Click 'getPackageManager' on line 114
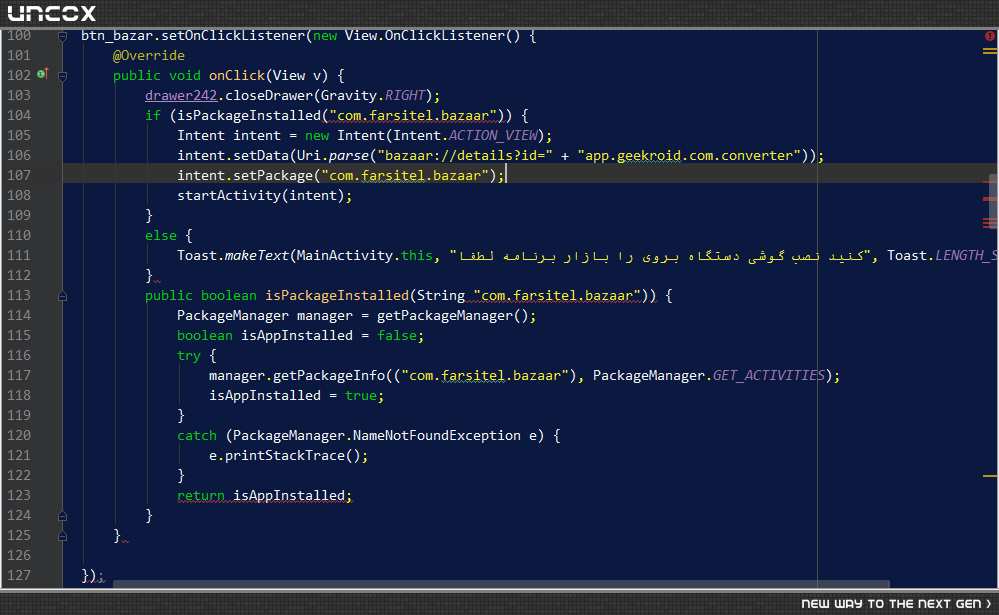The image size is (999, 615). click(x=445, y=315)
